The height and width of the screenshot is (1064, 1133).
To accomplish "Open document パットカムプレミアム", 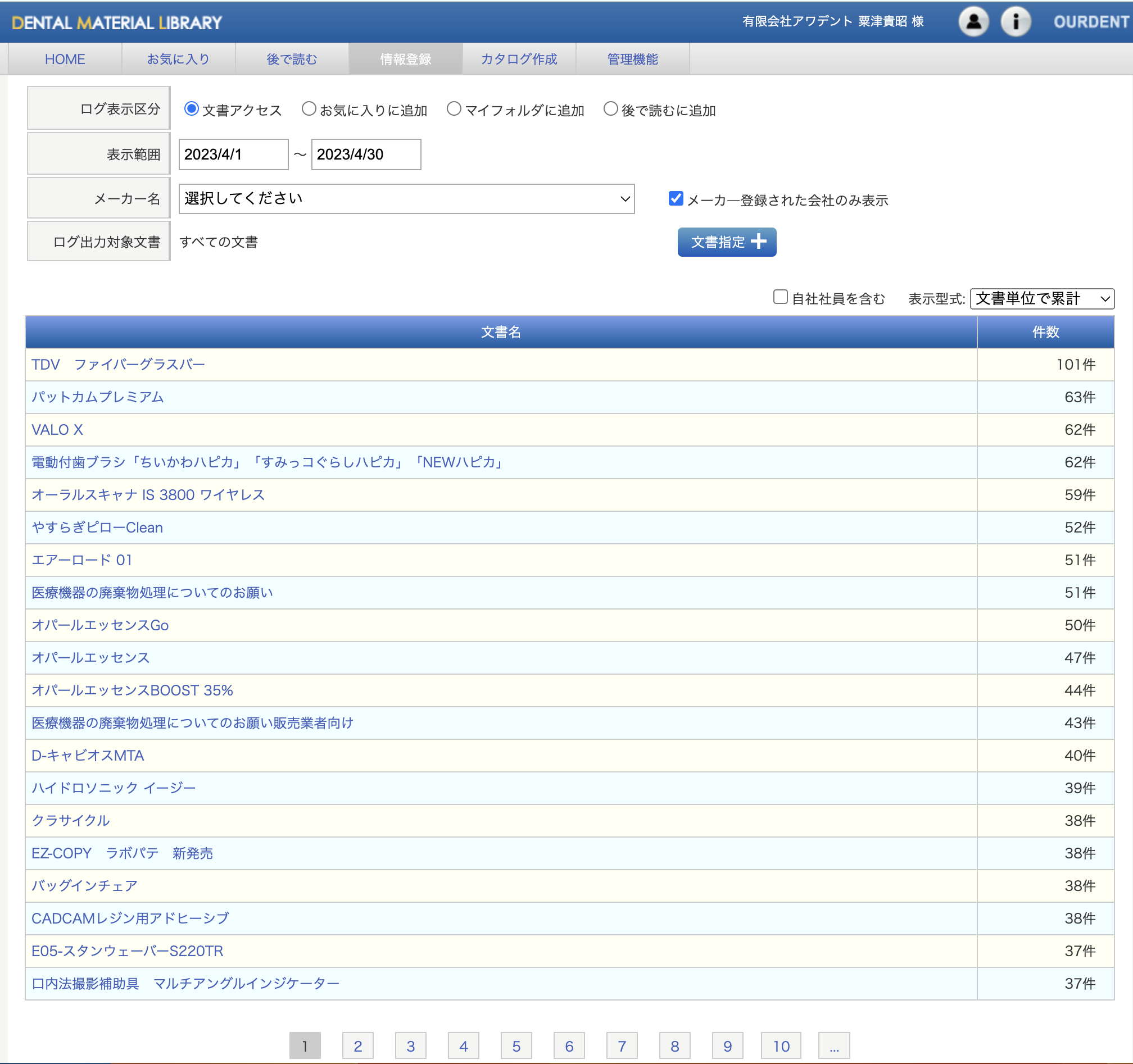I will 97,397.
